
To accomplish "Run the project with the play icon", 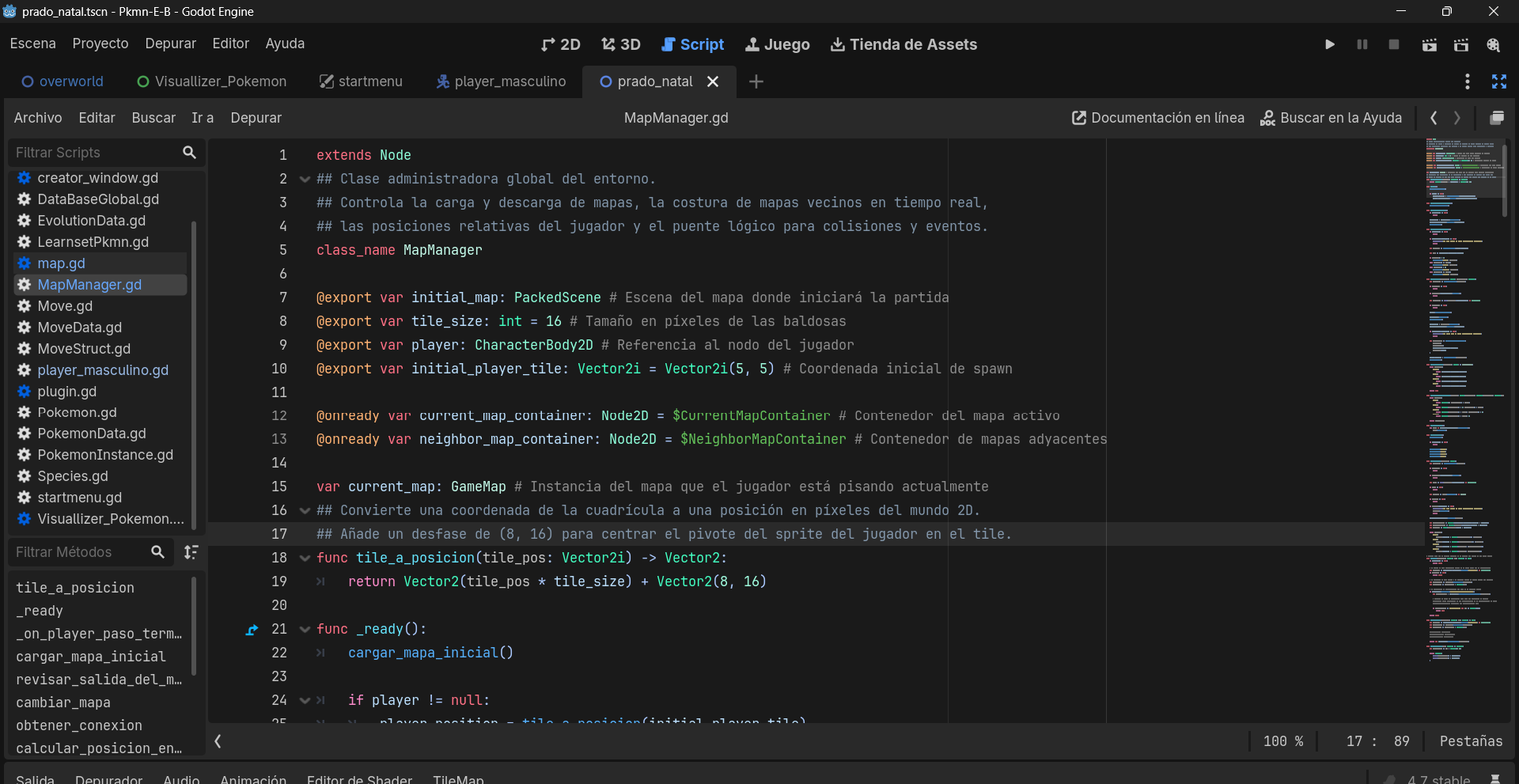I will pos(1330,44).
